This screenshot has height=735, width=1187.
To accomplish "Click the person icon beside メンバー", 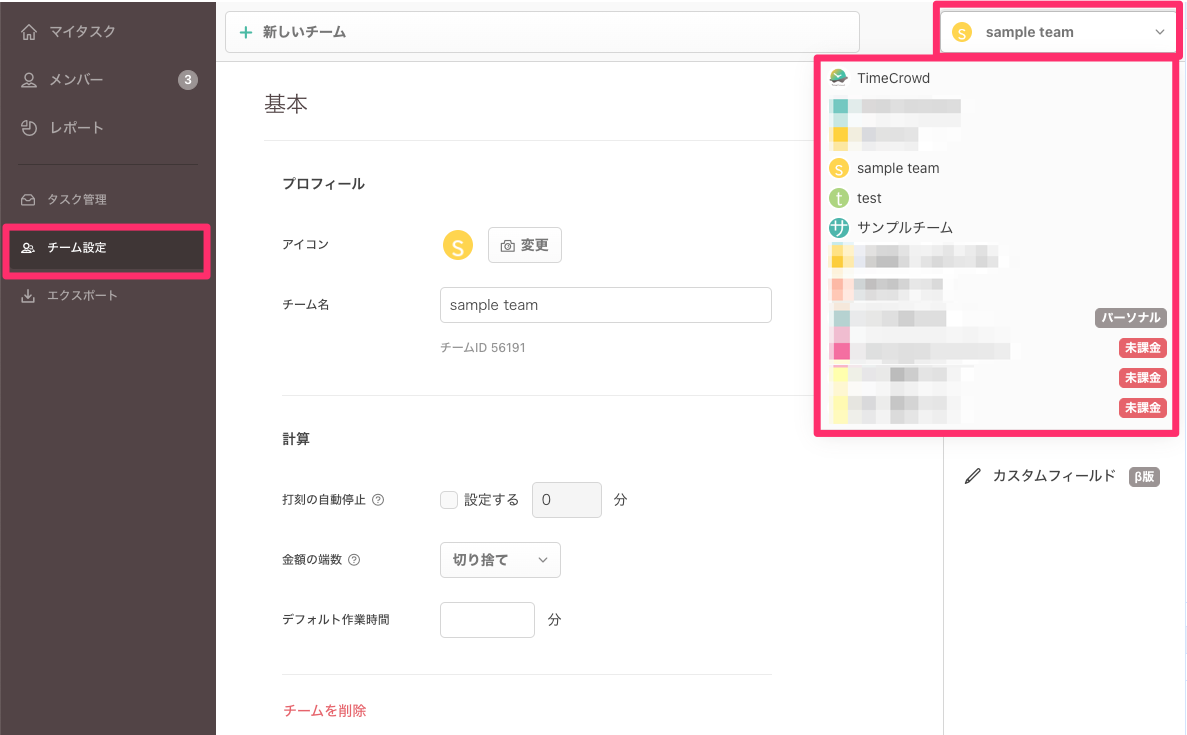I will [29, 80].
